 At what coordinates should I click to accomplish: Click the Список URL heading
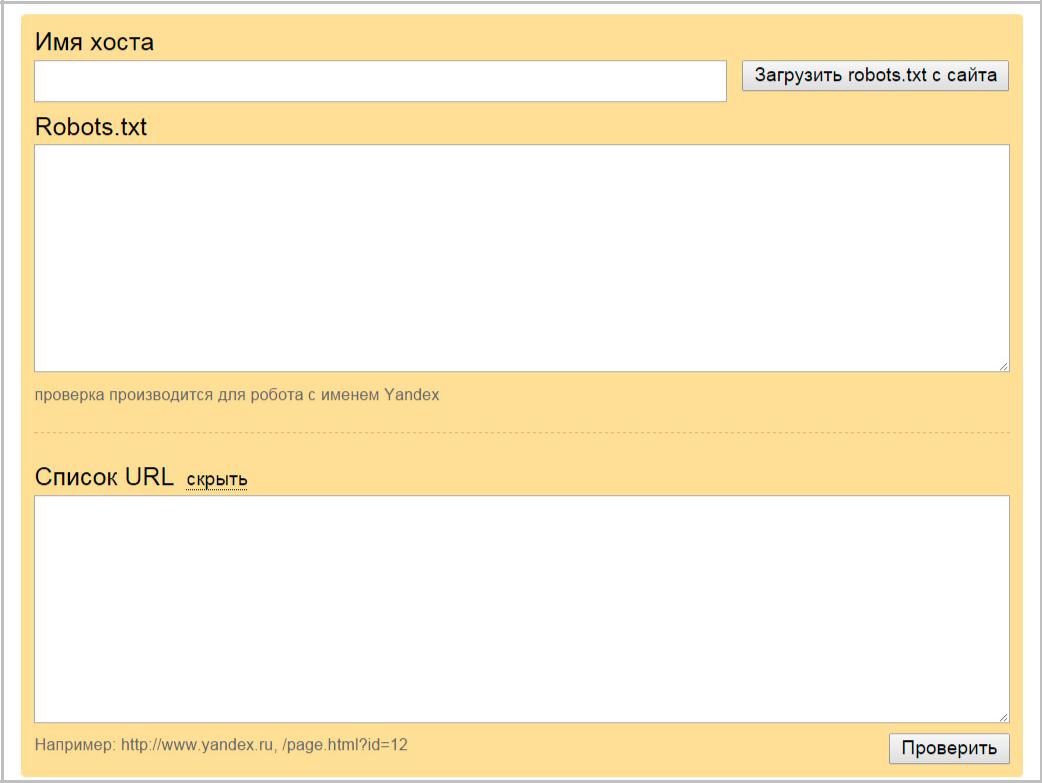click(x=104, y=477)
